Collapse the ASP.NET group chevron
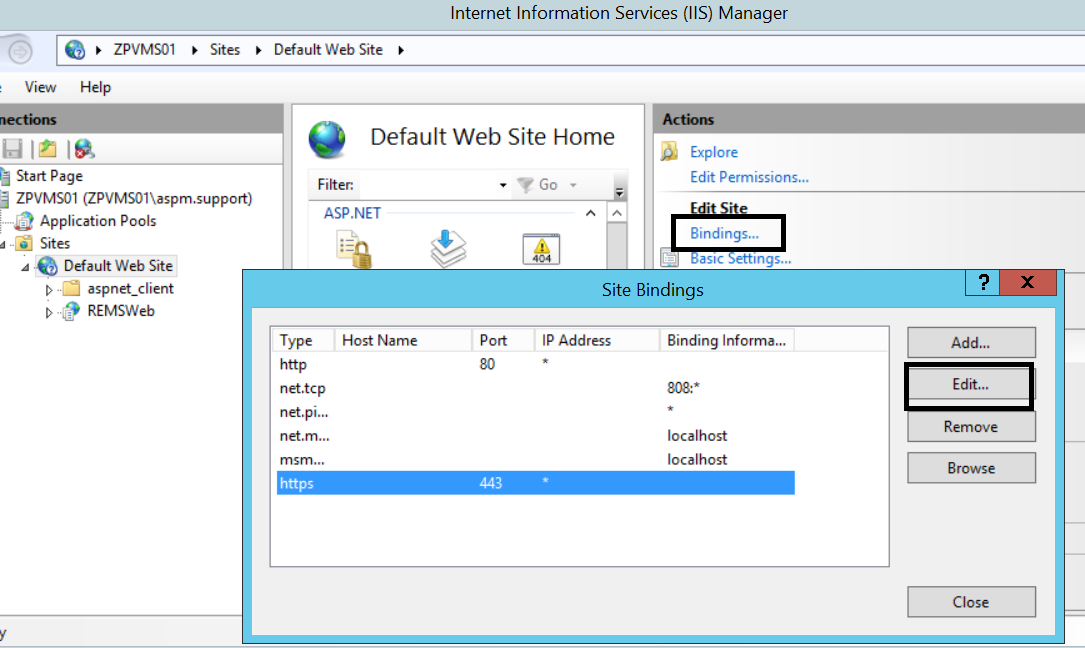The image size is (1085, 648). pyautogui.click(x=590, y=213)
